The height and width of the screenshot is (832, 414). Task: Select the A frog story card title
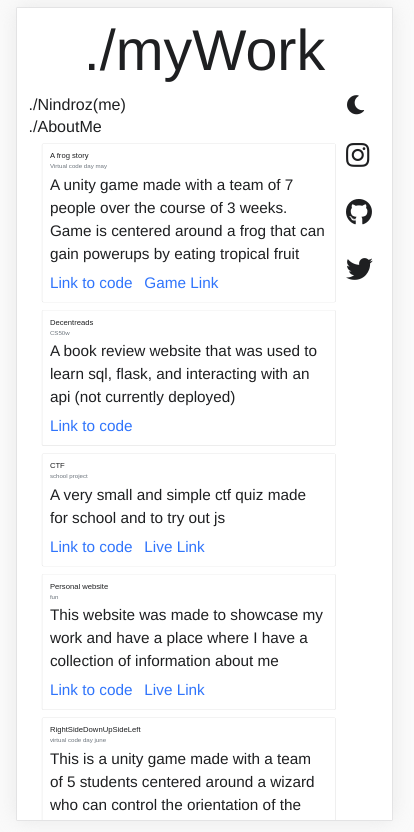(70, 155)
